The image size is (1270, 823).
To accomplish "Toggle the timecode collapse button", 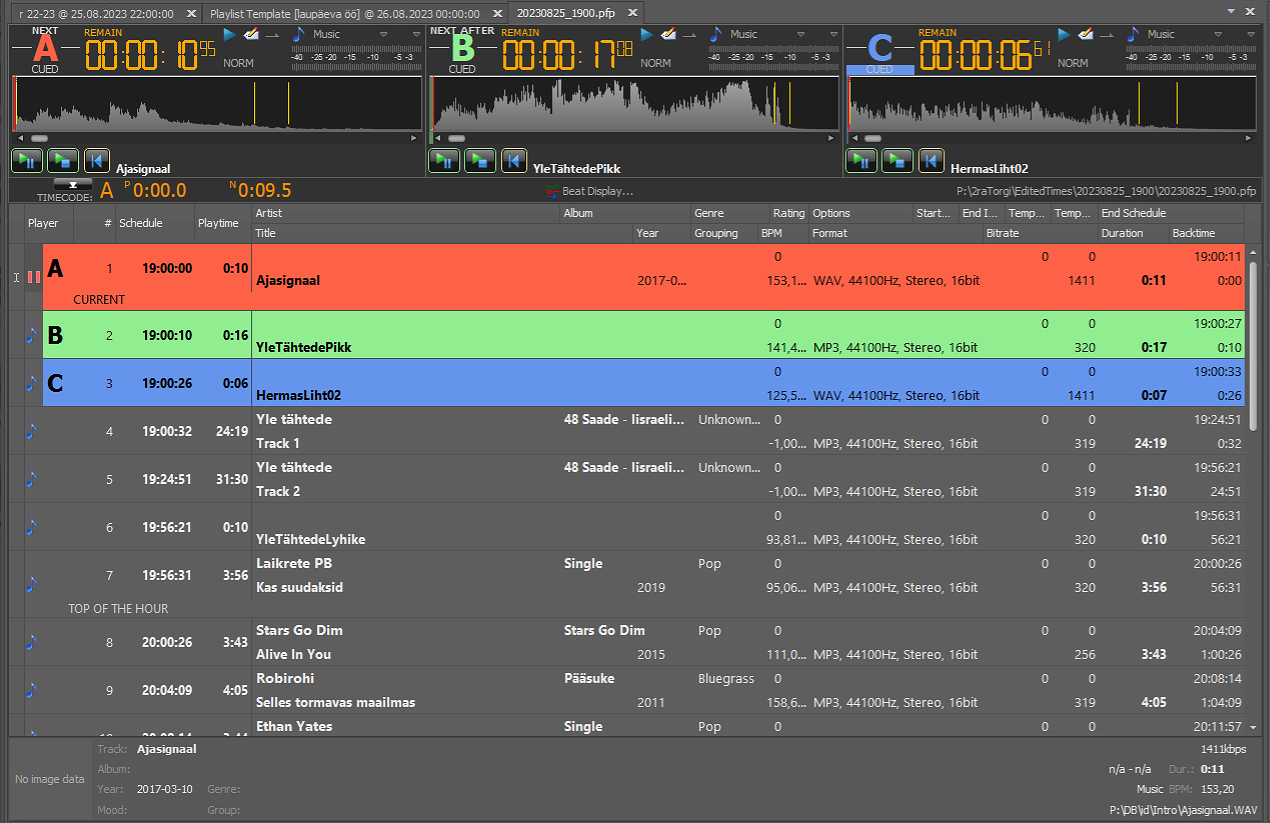I will (x=72, y=184).
